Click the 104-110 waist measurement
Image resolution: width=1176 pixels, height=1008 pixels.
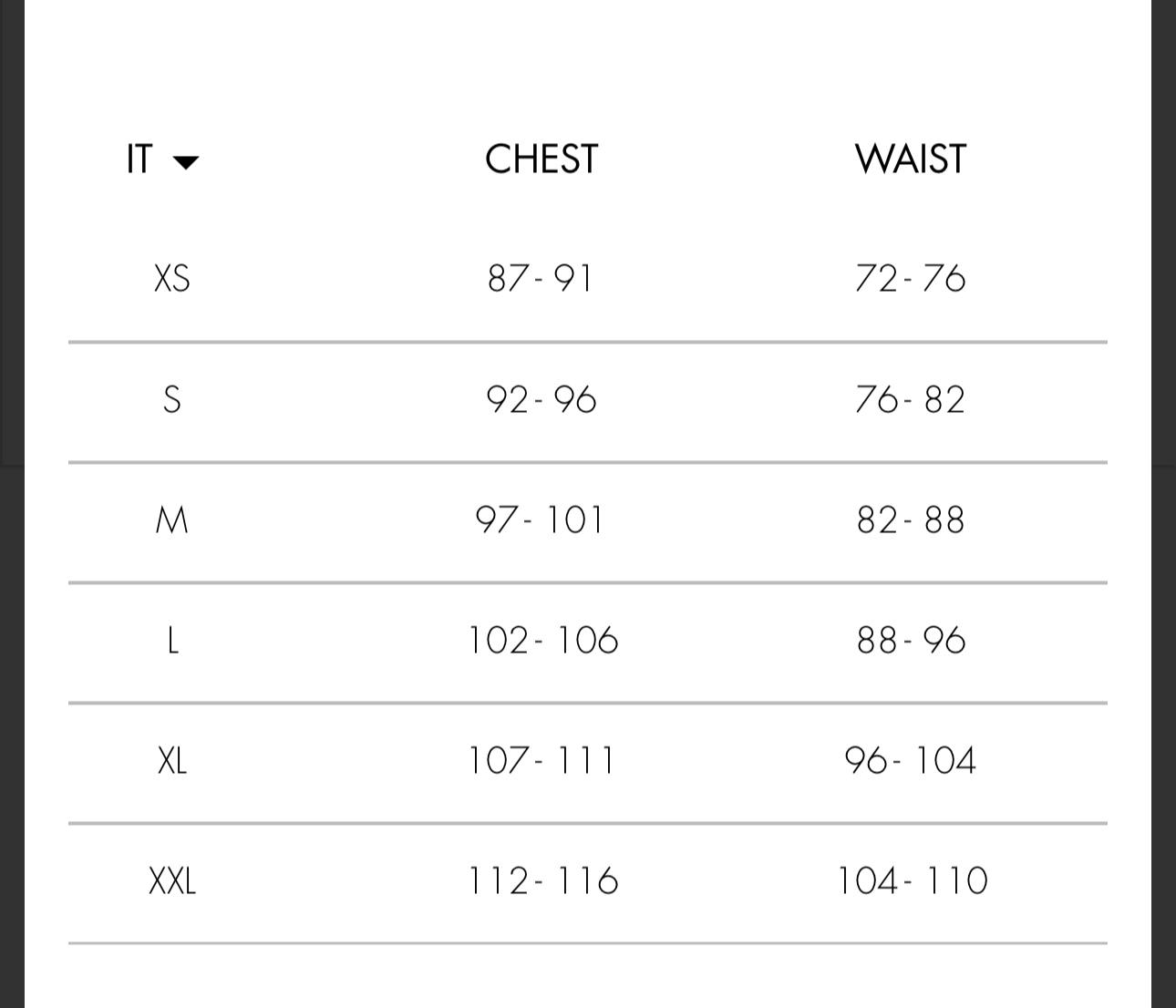(912, 881)
